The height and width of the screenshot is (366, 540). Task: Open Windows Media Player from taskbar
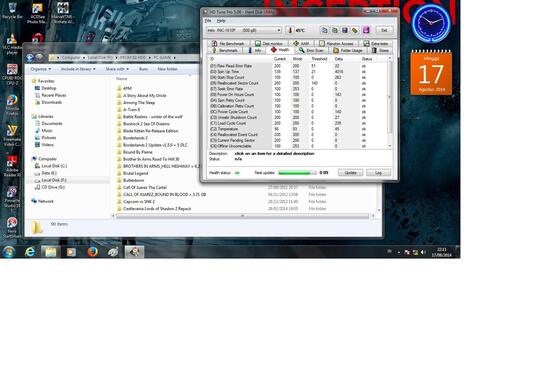click(71, 252)
